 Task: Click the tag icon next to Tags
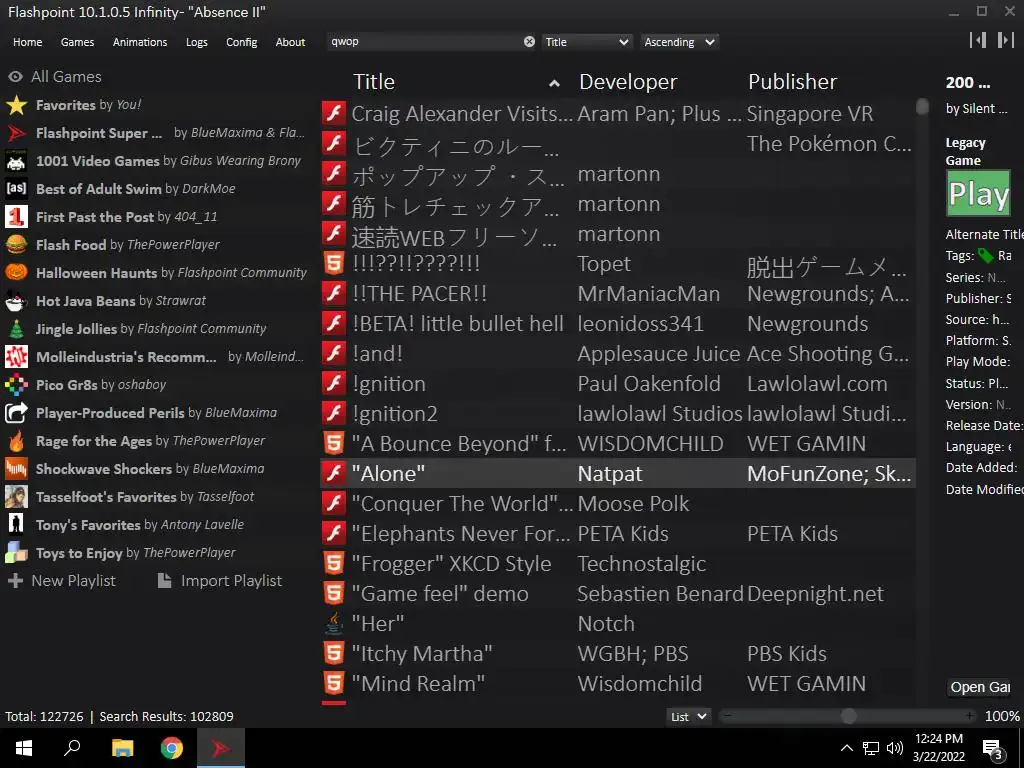985,256
